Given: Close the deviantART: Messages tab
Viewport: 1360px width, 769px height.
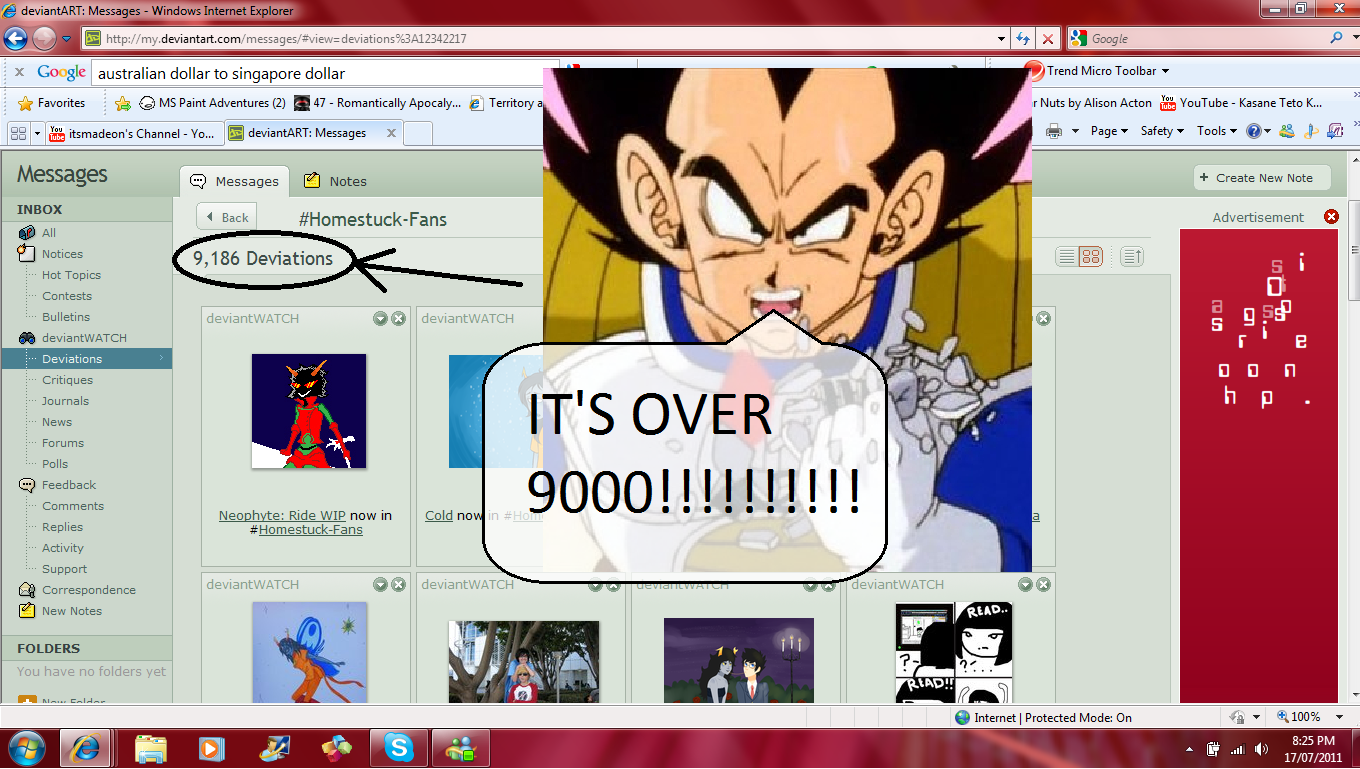Looking at the screenshot, I should tap(391, 133).
